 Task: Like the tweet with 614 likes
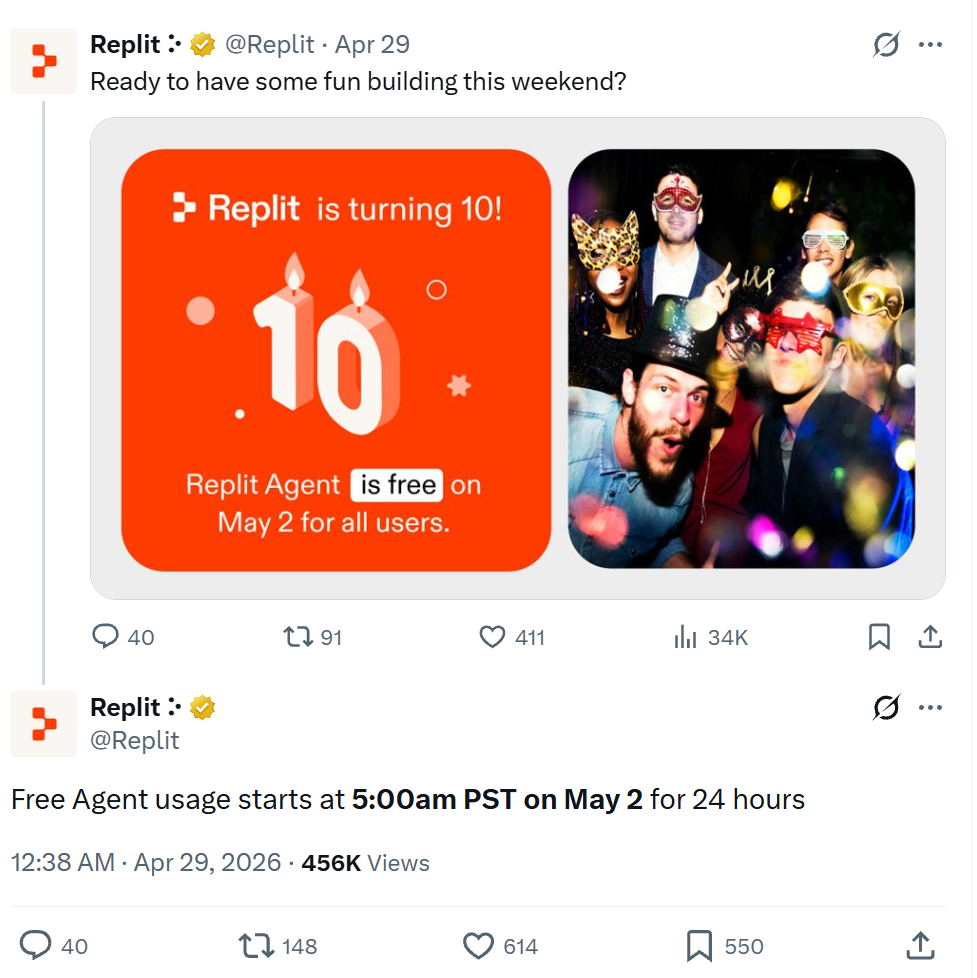[x=480, y=946]
